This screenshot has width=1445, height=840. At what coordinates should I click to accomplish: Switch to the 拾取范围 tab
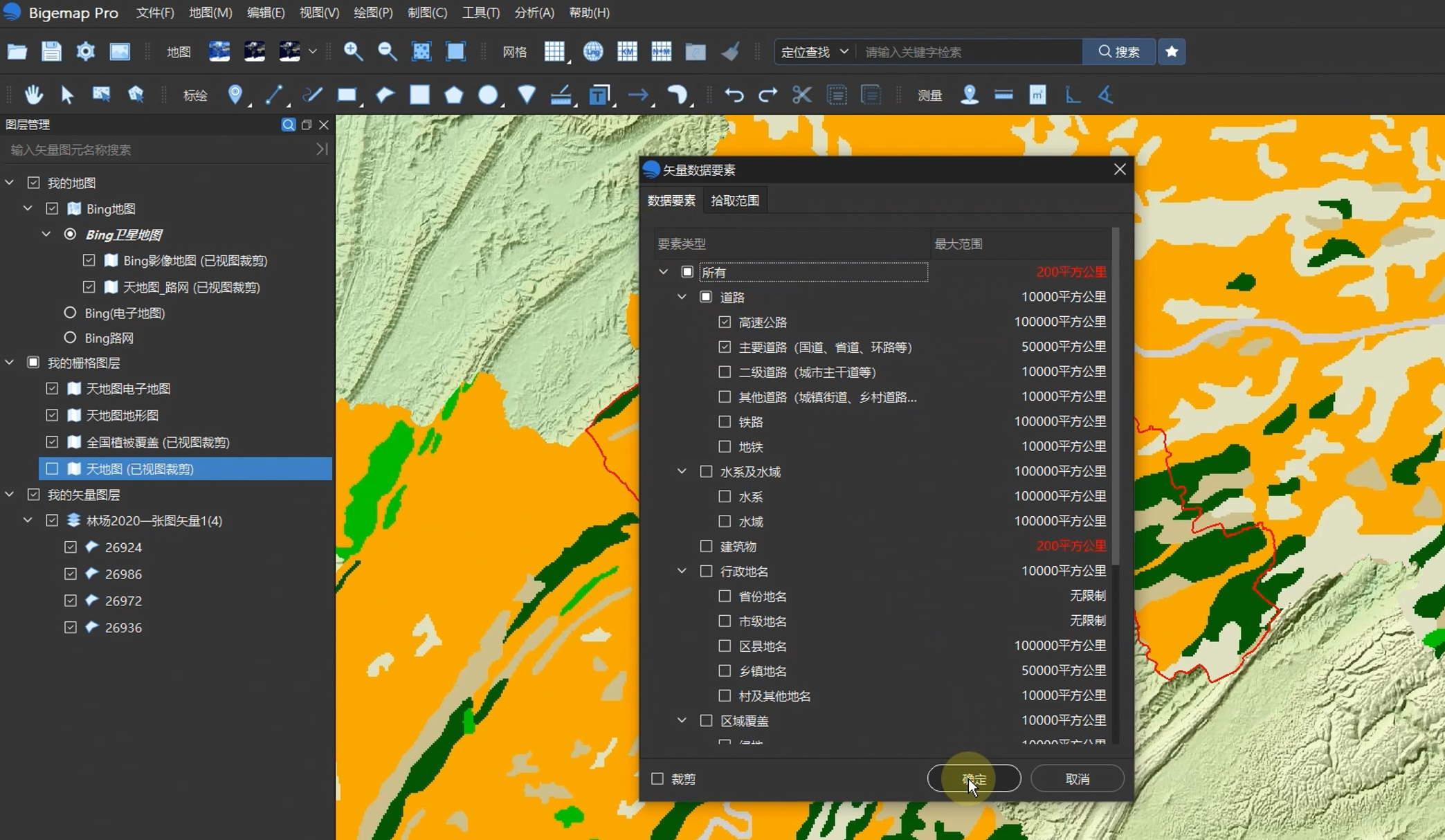[734, 200]
